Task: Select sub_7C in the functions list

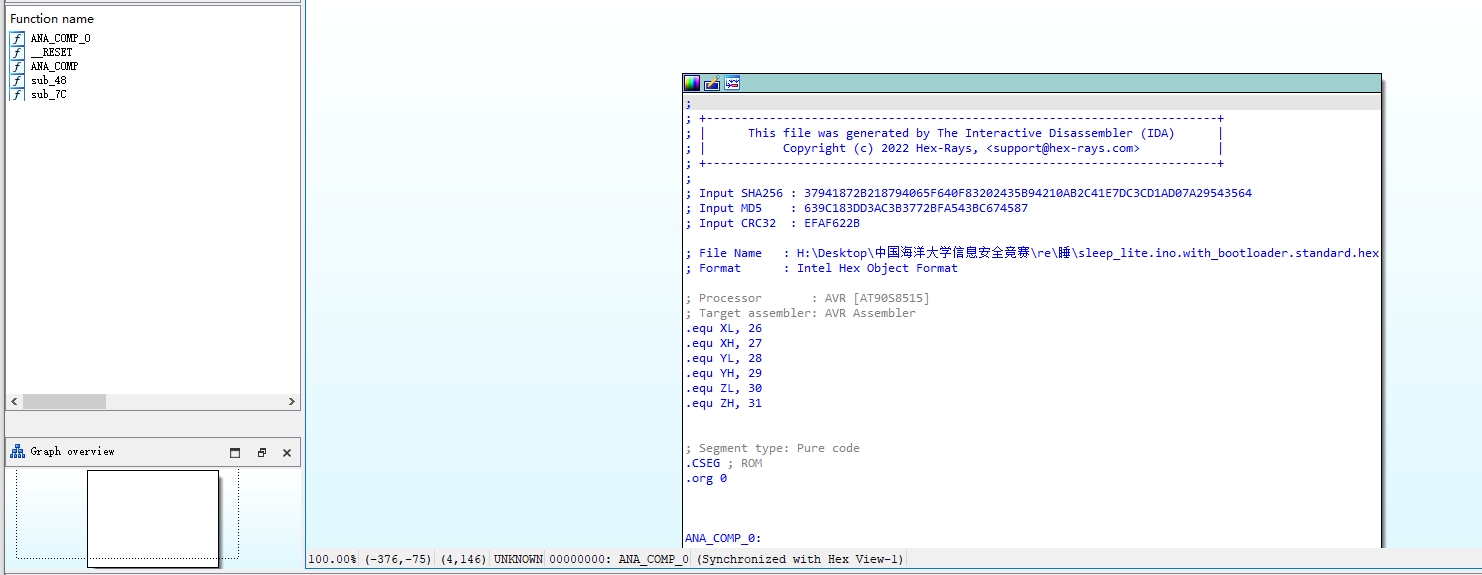Action: 48,94
